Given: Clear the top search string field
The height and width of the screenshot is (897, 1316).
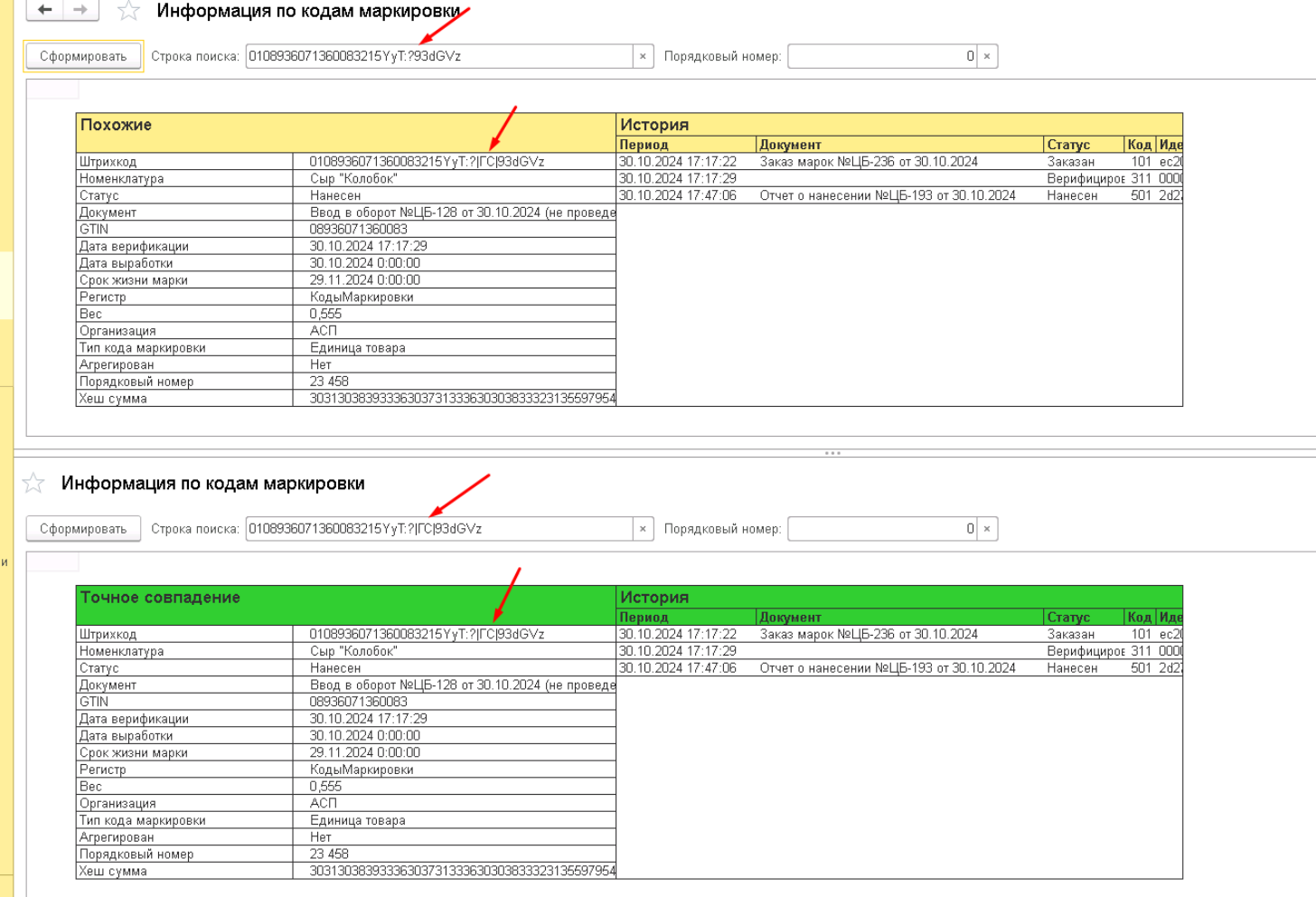Looking at the screenshot, I should (643, 56).
